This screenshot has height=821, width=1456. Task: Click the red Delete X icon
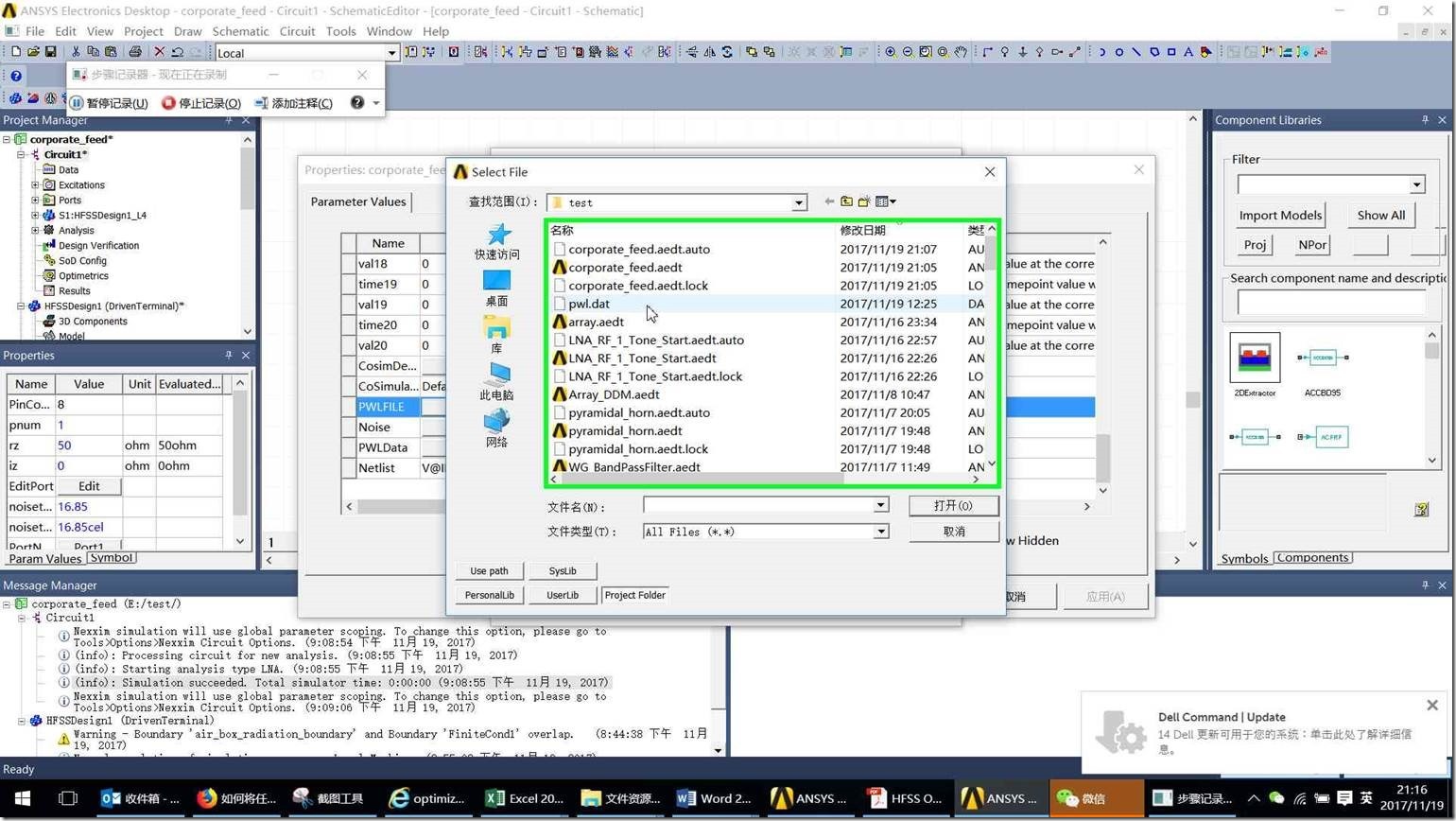[159, 52]
